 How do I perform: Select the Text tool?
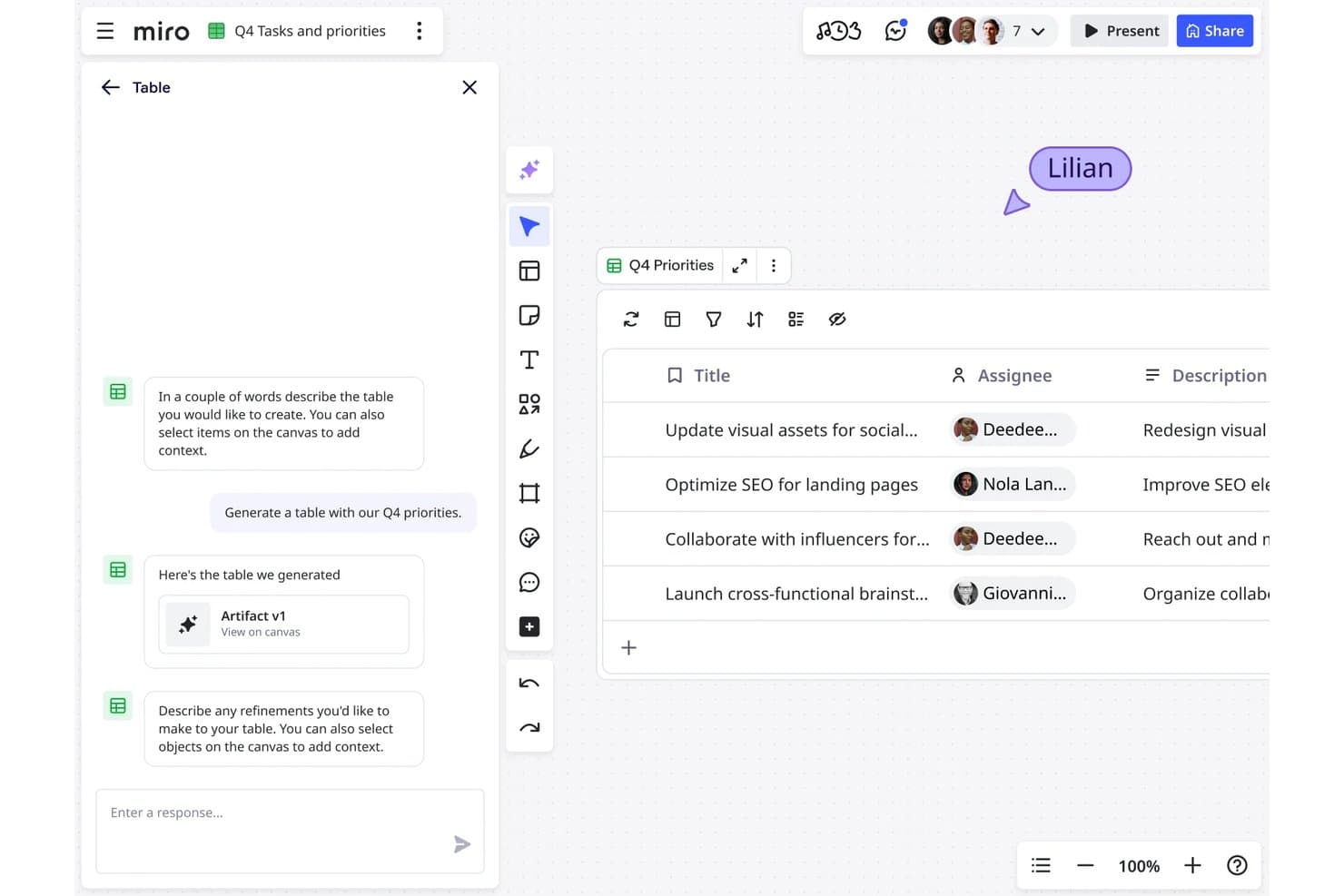[529, 359]
